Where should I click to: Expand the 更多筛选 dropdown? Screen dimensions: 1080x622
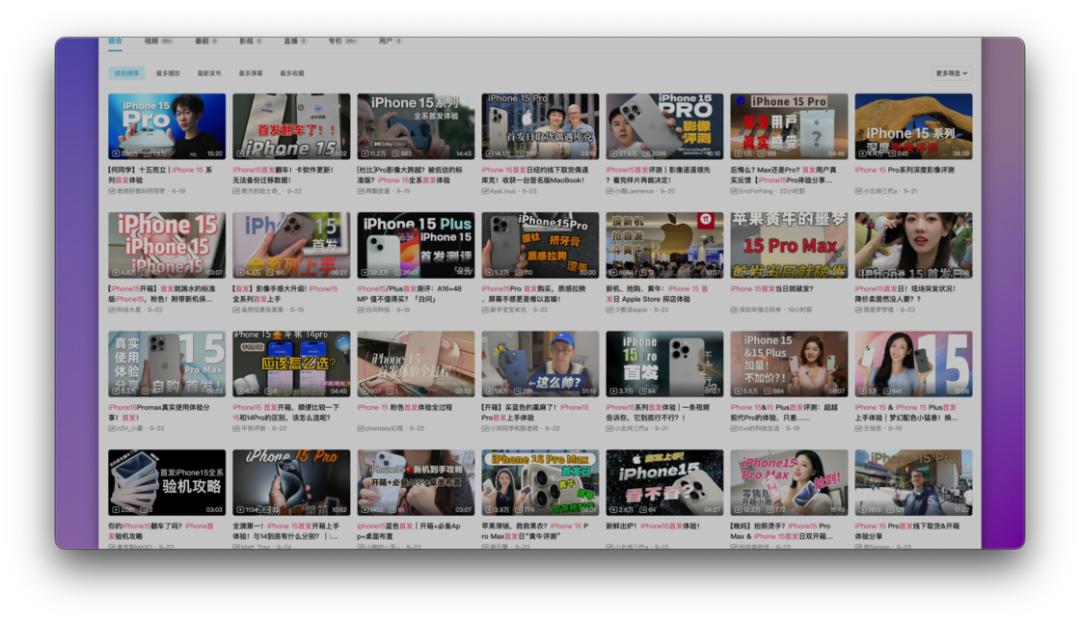pos(952,73)
